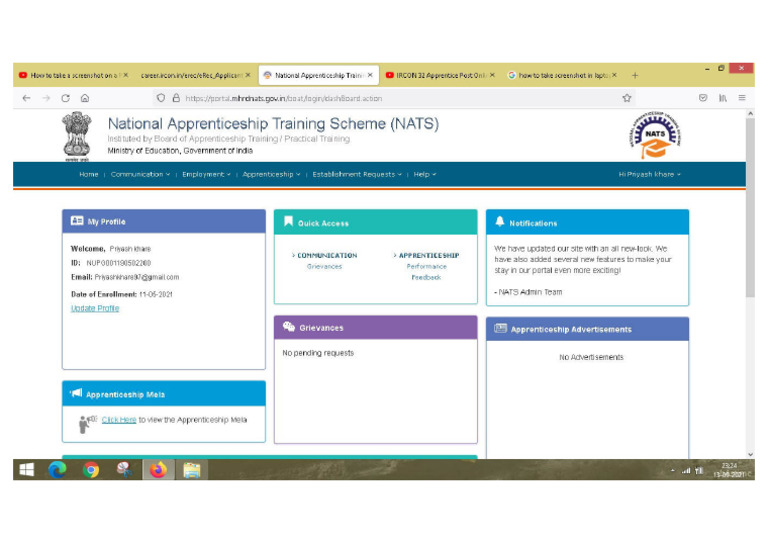Image resolution: width=768 pixels, height=543 pixels.
Task: Open the Grievances link in Quick Access
Action: [x=324, y=267]
